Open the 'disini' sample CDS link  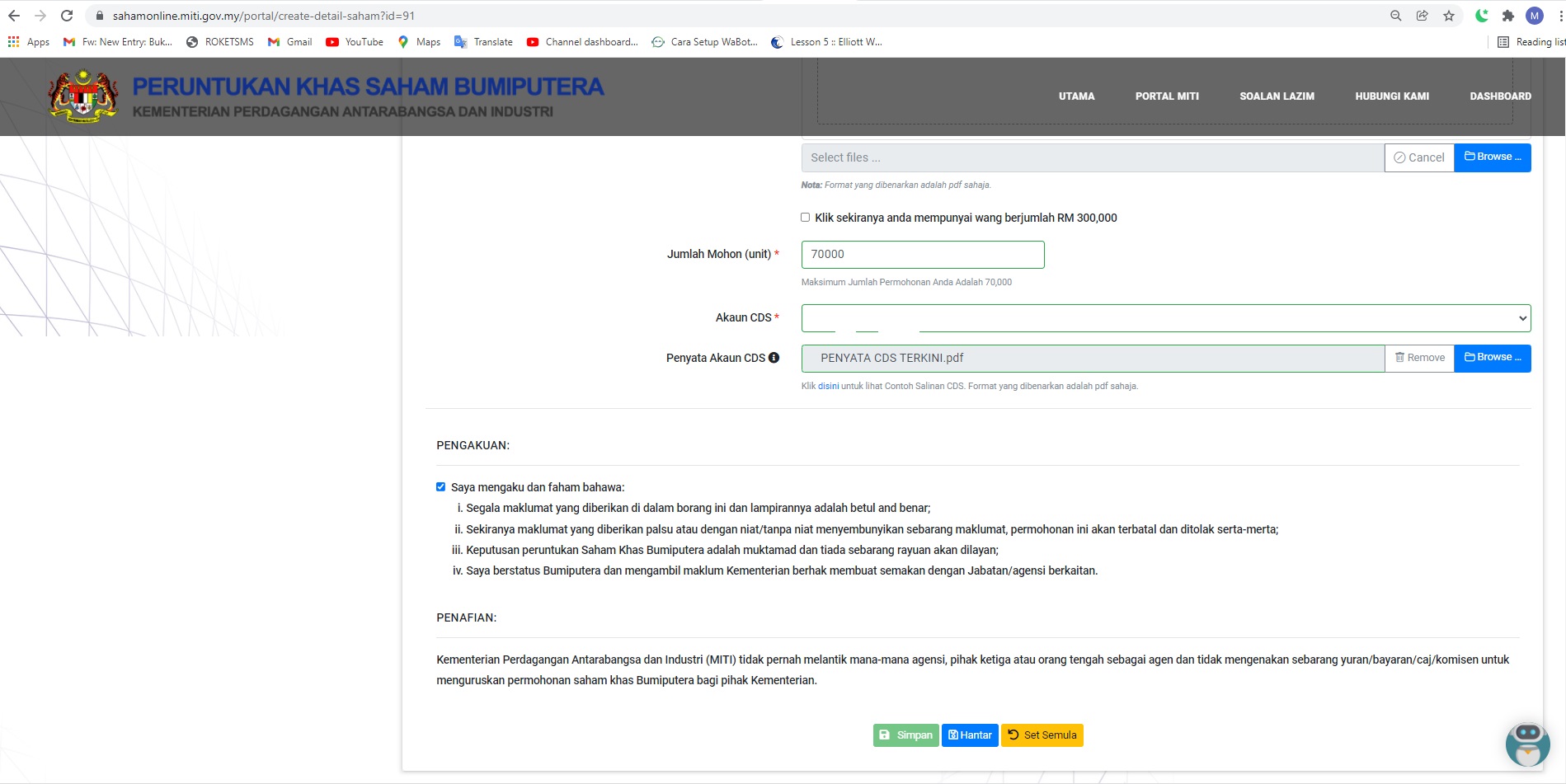pos(828,387)
